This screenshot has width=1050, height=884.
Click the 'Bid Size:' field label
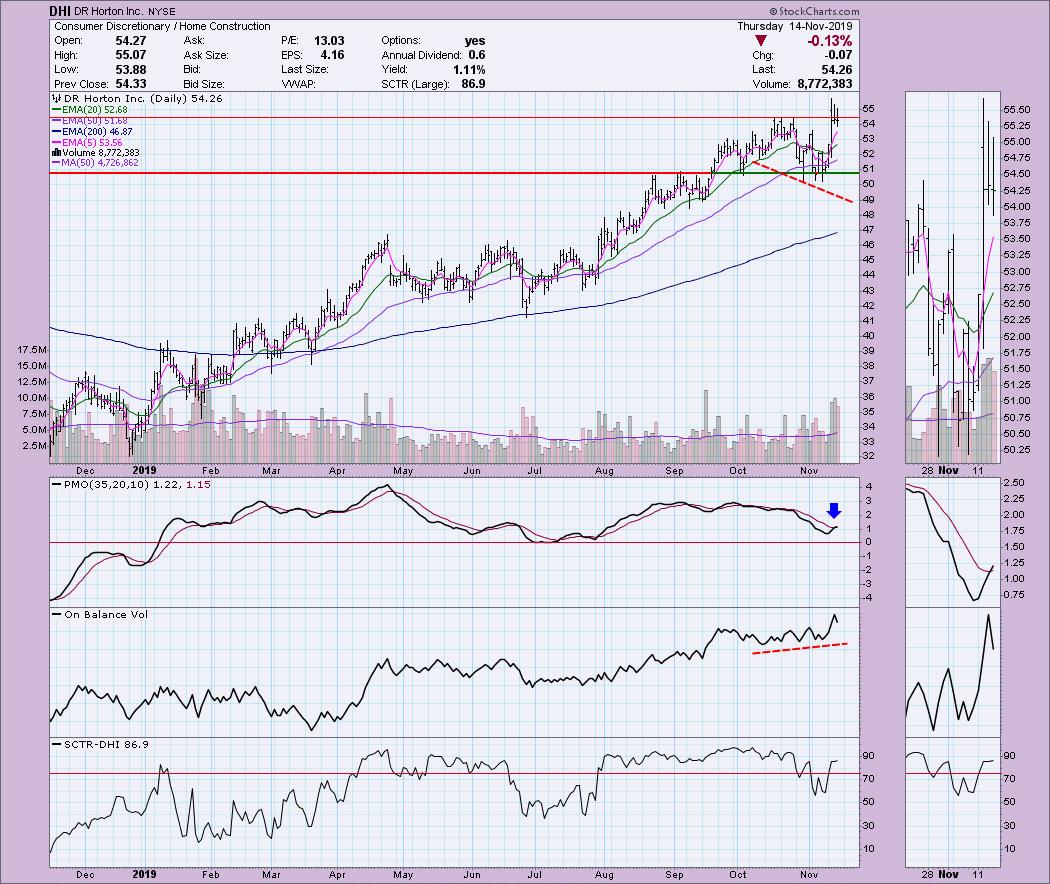(204, 84)
